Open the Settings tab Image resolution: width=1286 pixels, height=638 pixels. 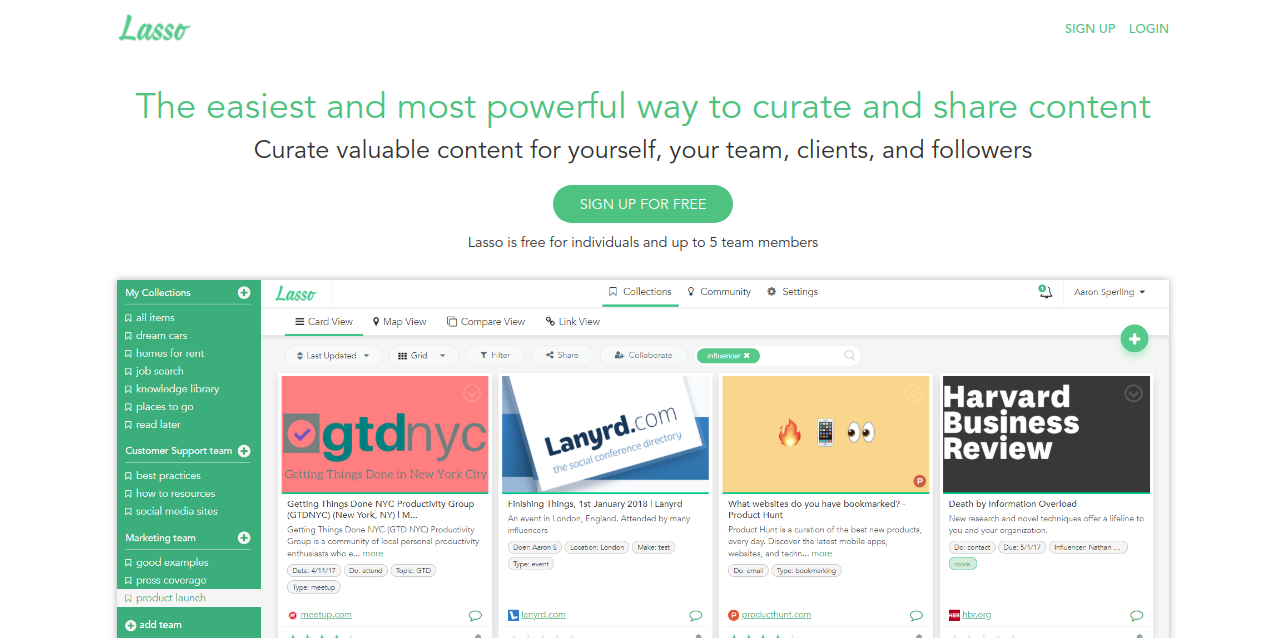792,292
